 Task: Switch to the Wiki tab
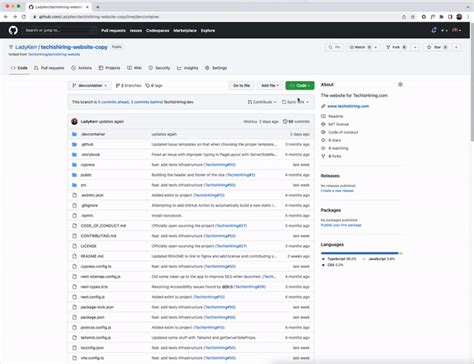(x=134, y=68)
